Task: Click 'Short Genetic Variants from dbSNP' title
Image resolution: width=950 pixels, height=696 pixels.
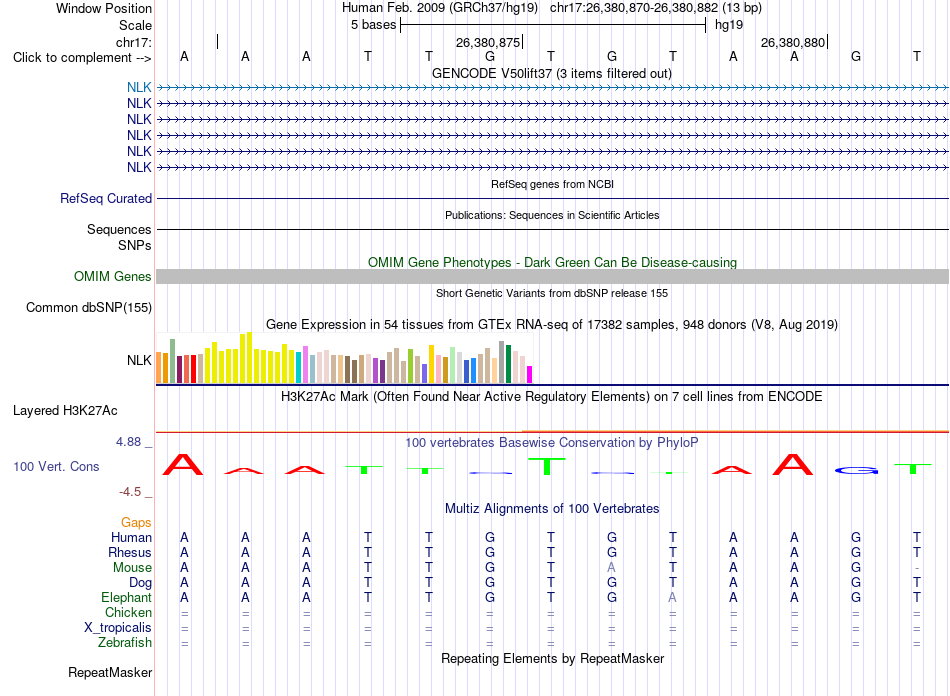Action: pos(552,293)
